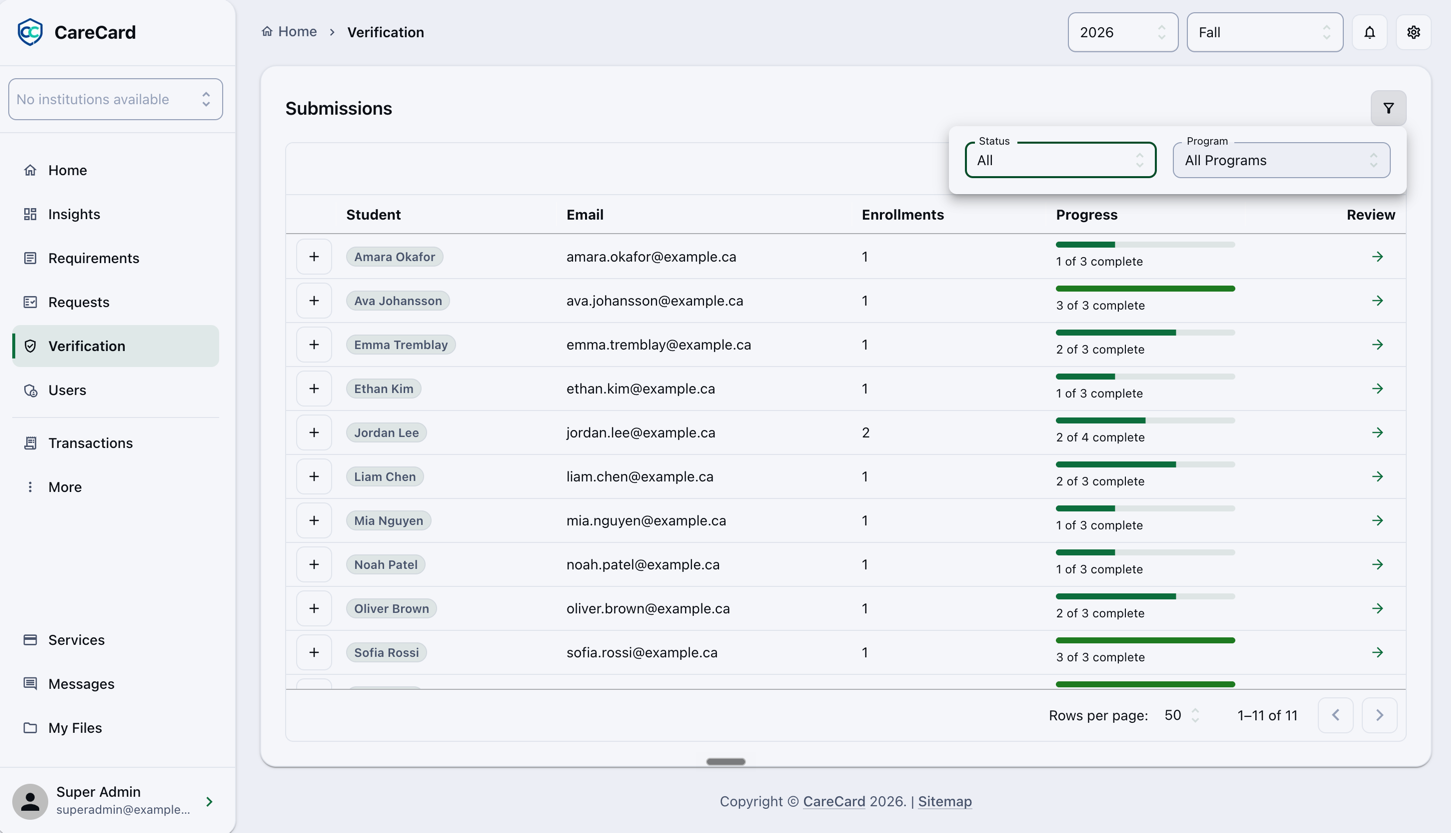Open review arrow for Liam Chen
Viewport: 1451px width, 833px height.
[1377, 477]
